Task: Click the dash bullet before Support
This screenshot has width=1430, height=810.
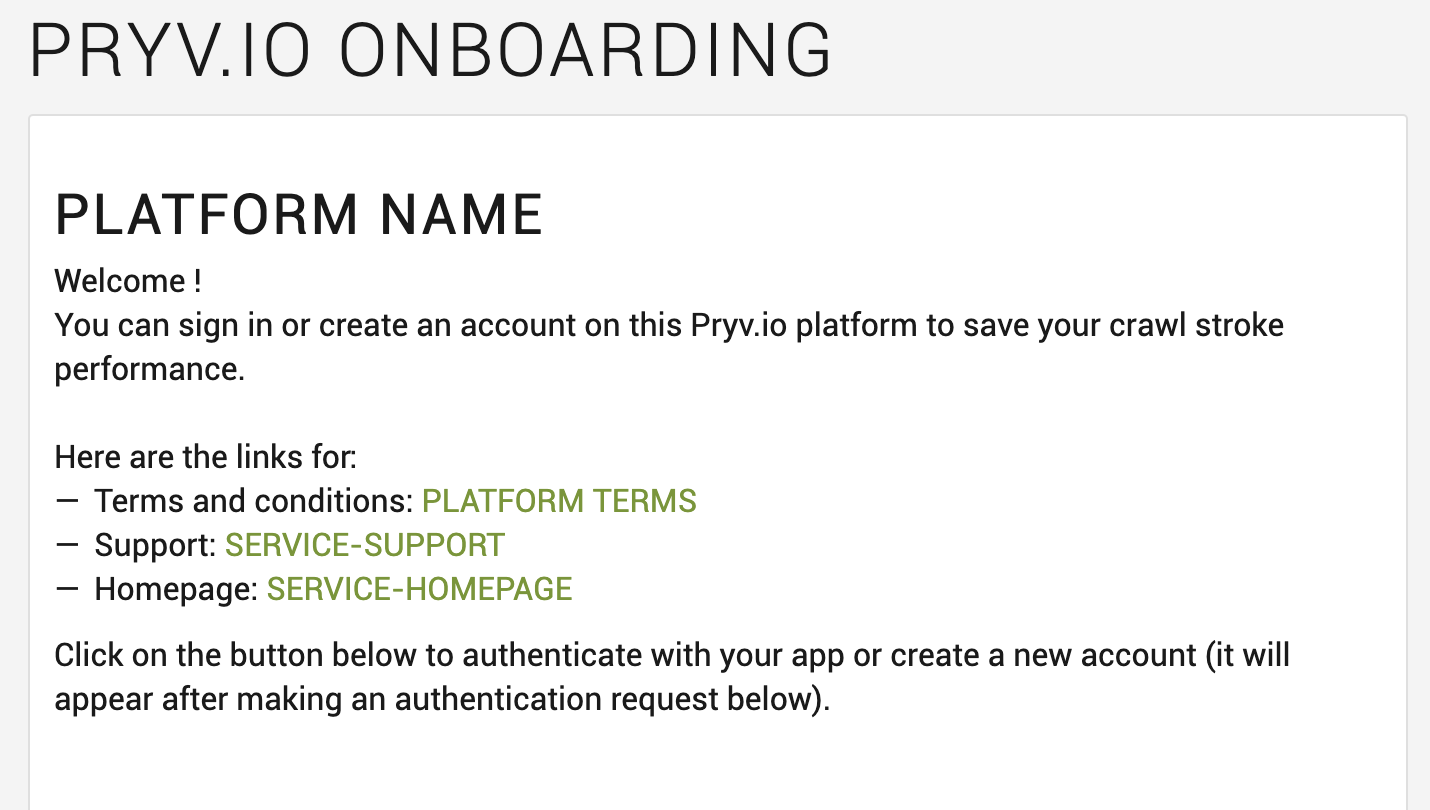Action: coord(68,544)
